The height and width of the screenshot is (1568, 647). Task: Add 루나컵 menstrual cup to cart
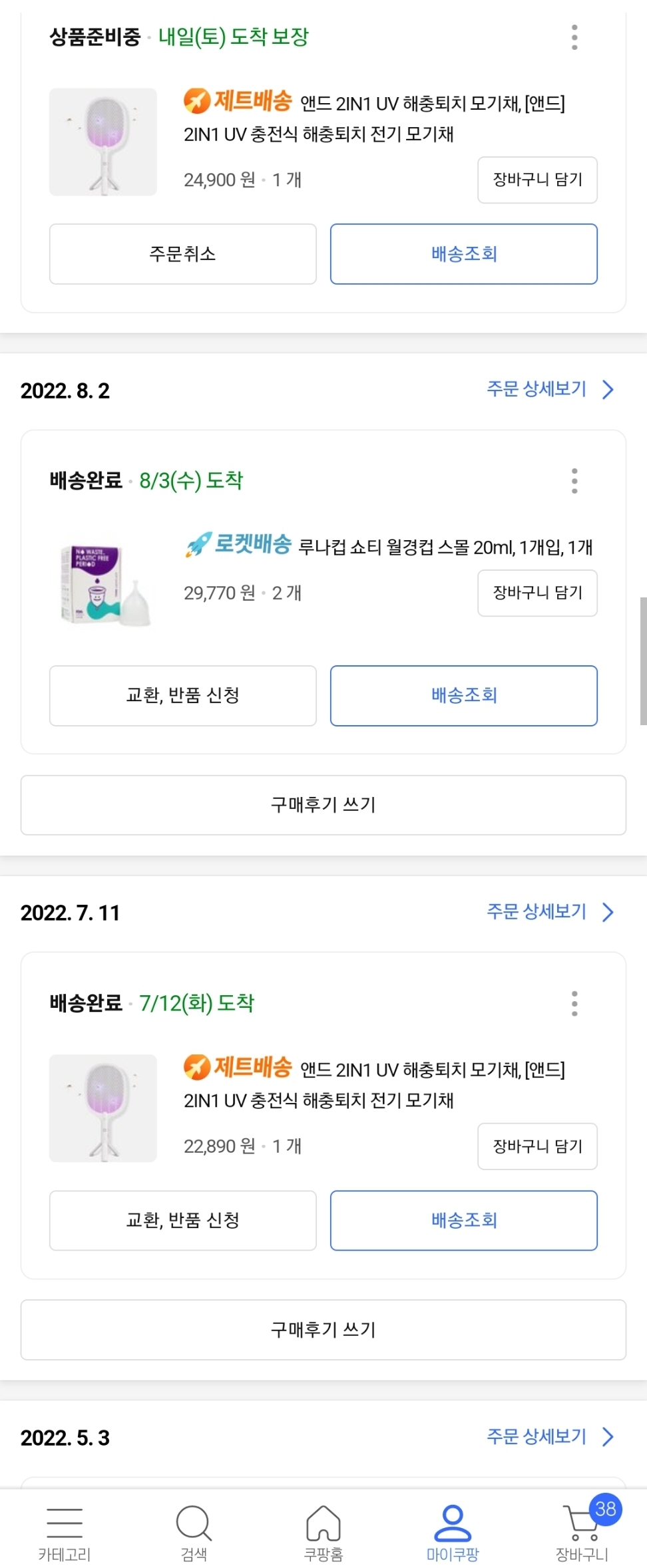coord(537,593)
